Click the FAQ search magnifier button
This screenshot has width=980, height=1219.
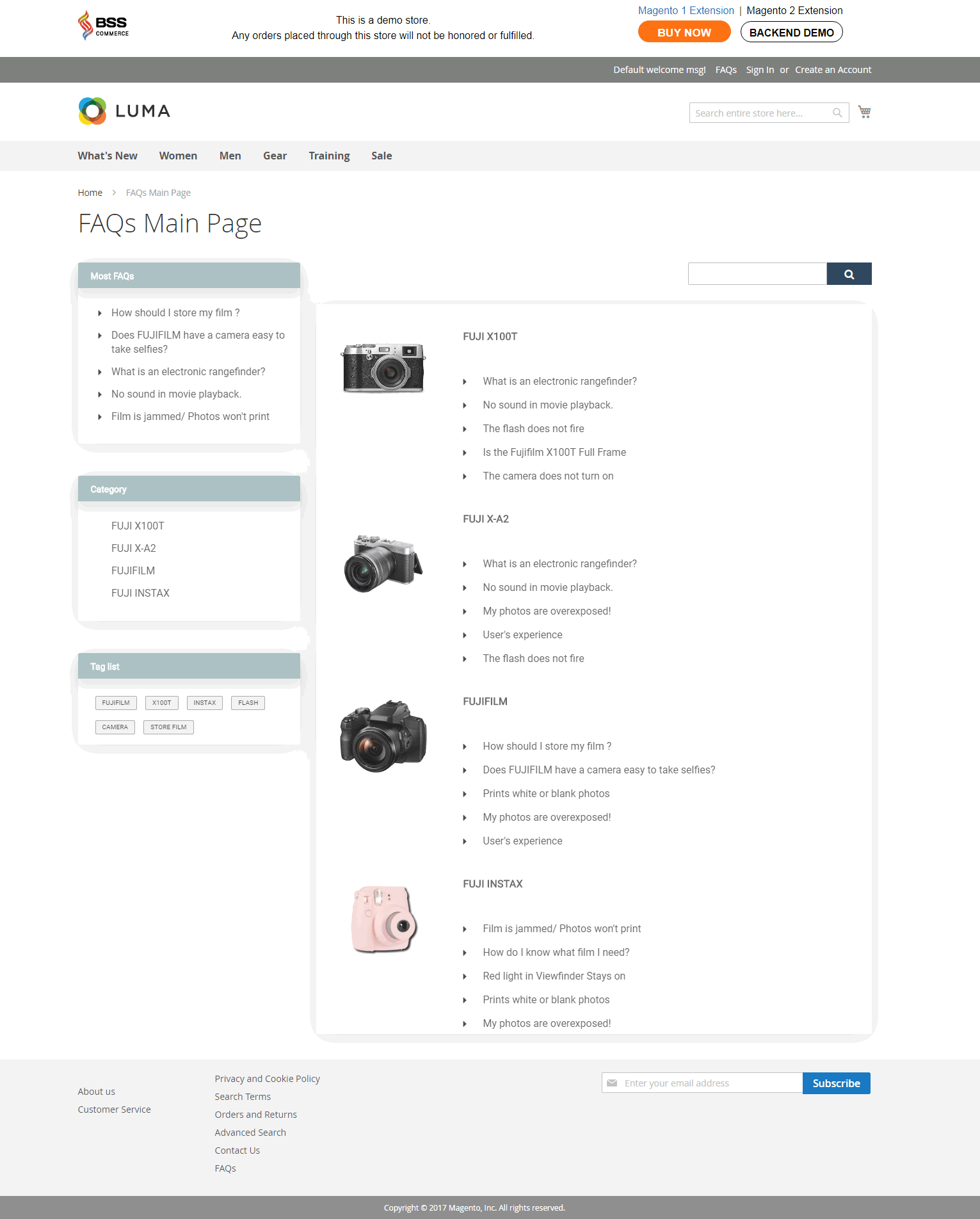(x=849, y=274)
